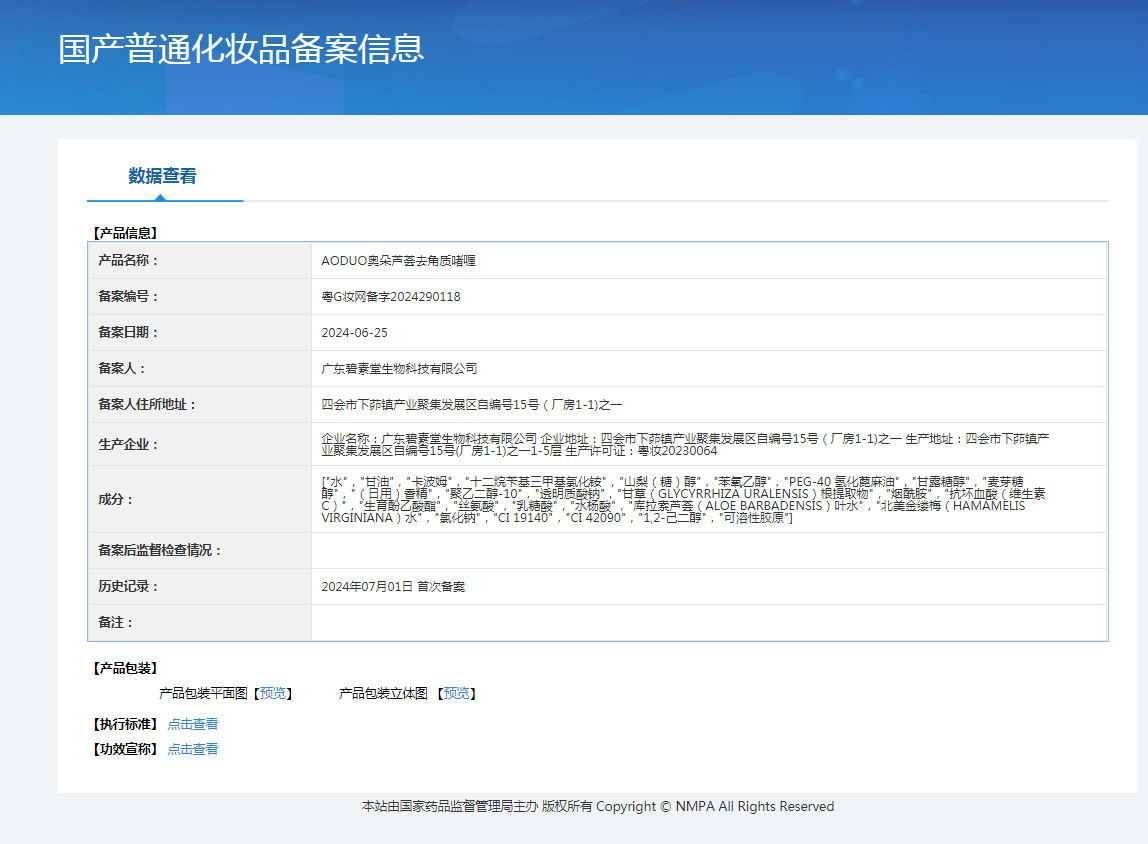The height and width of the screenshot is (844, 1148).
Task: Click the 备注 row label
Action: click(x=116, y=623)
